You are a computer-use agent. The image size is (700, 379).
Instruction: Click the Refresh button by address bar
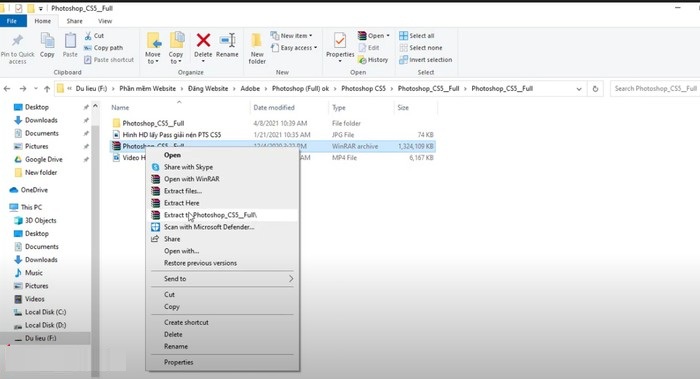595,89
